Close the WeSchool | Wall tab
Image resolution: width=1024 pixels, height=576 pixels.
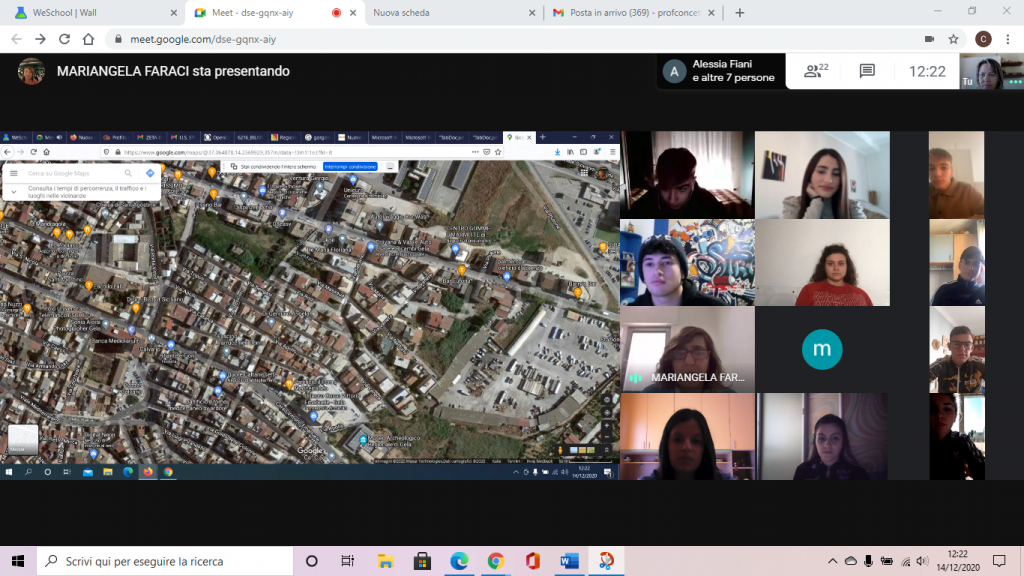174,12
